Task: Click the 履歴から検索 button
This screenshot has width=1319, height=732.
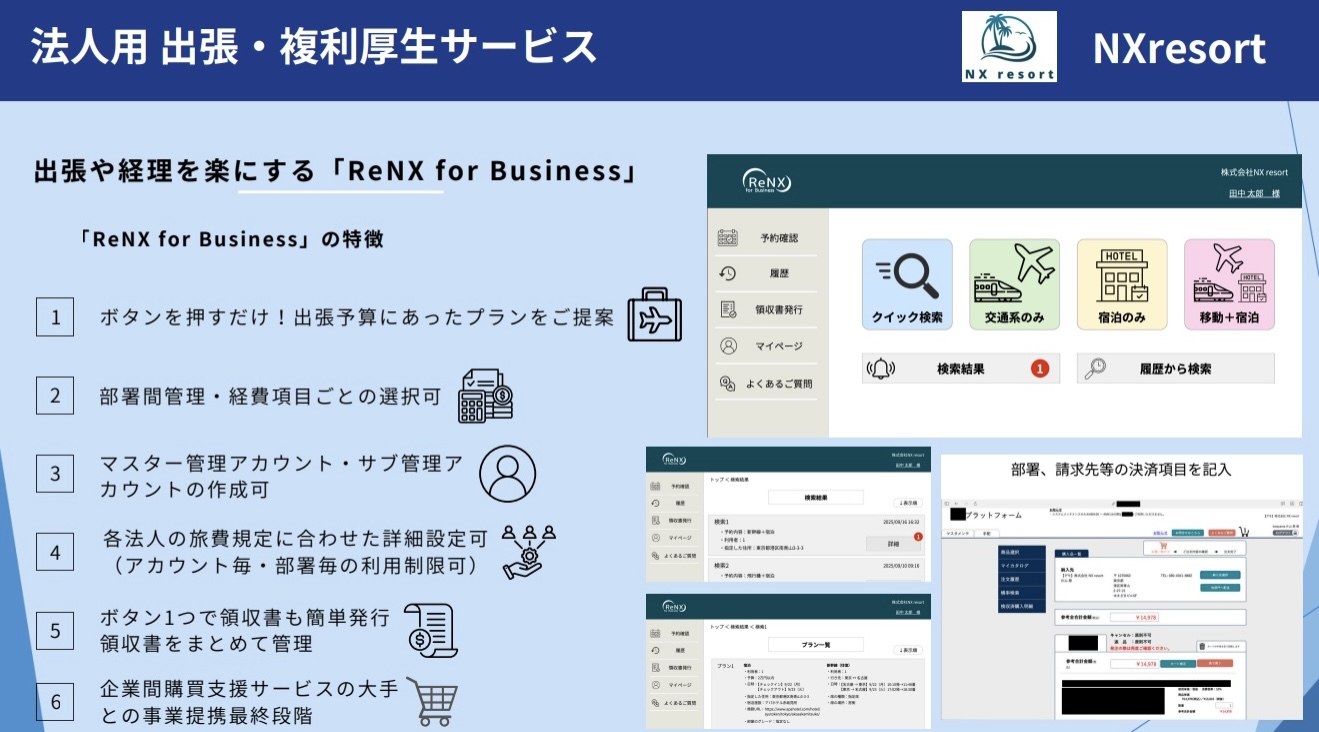Action: [1176, 369]
